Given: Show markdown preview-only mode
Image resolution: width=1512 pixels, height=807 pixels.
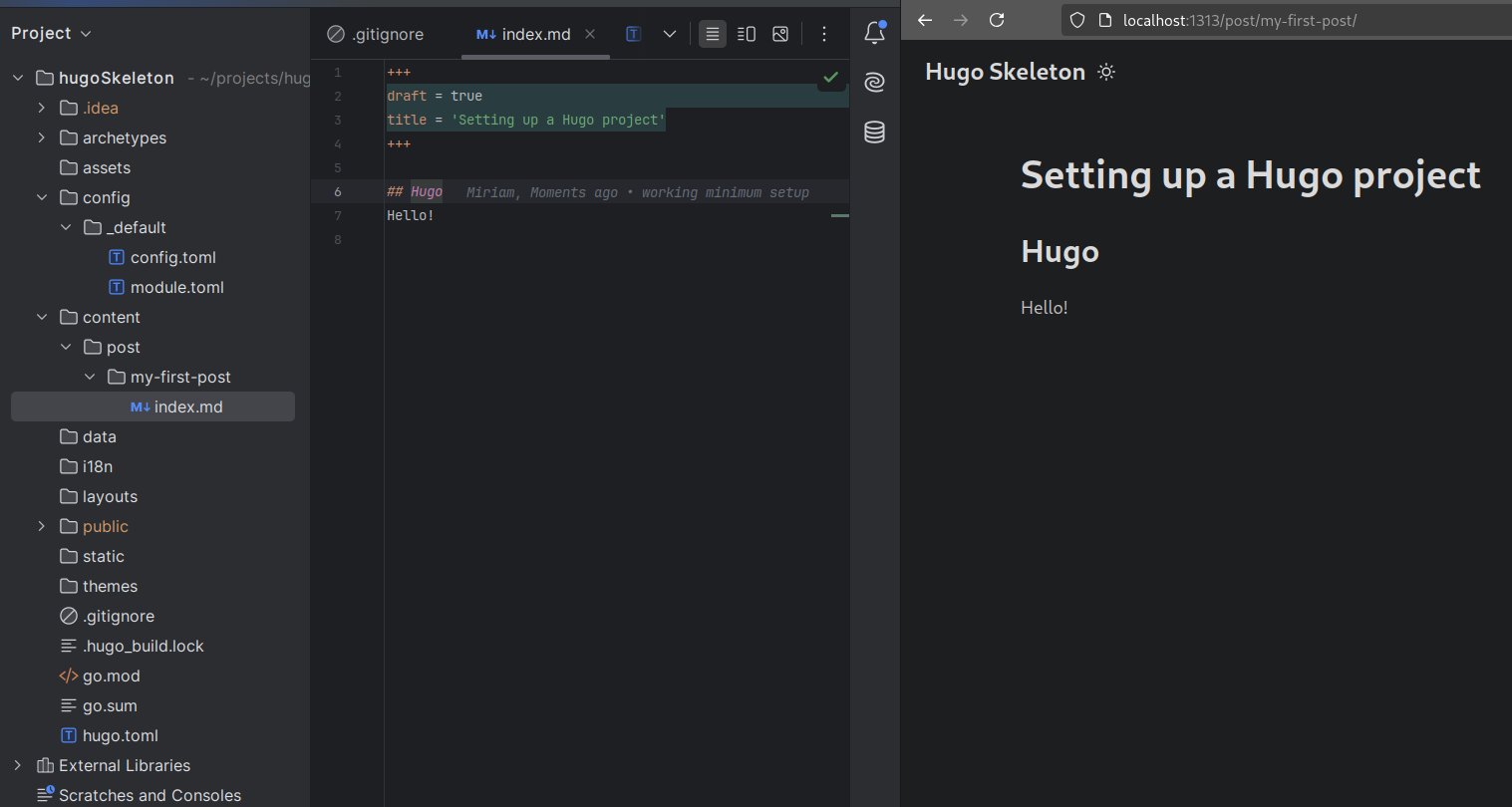Looking at the screenshot, I should pos(779,33).
